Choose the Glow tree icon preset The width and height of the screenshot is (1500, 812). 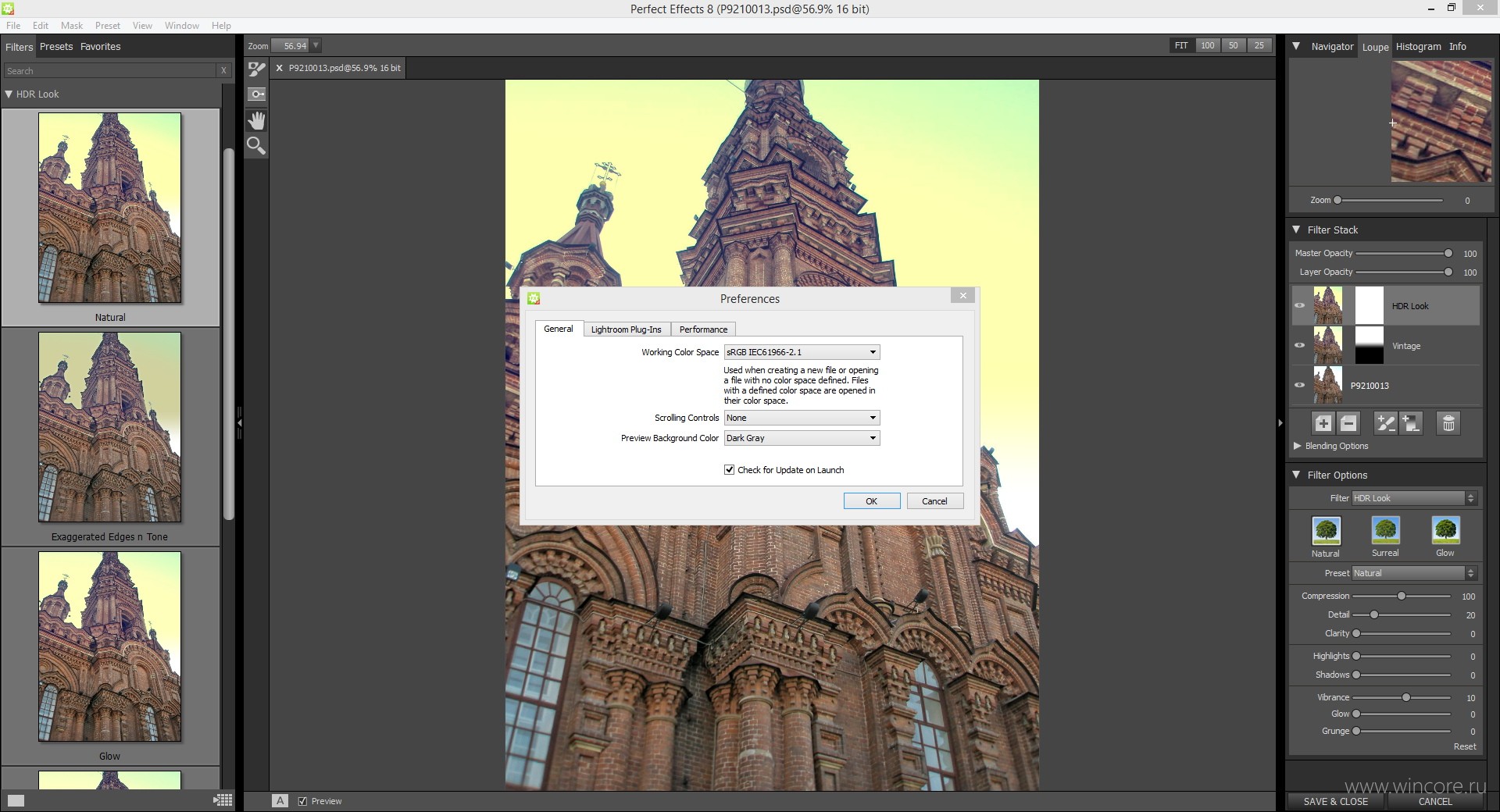click(x=1445, y=531)
